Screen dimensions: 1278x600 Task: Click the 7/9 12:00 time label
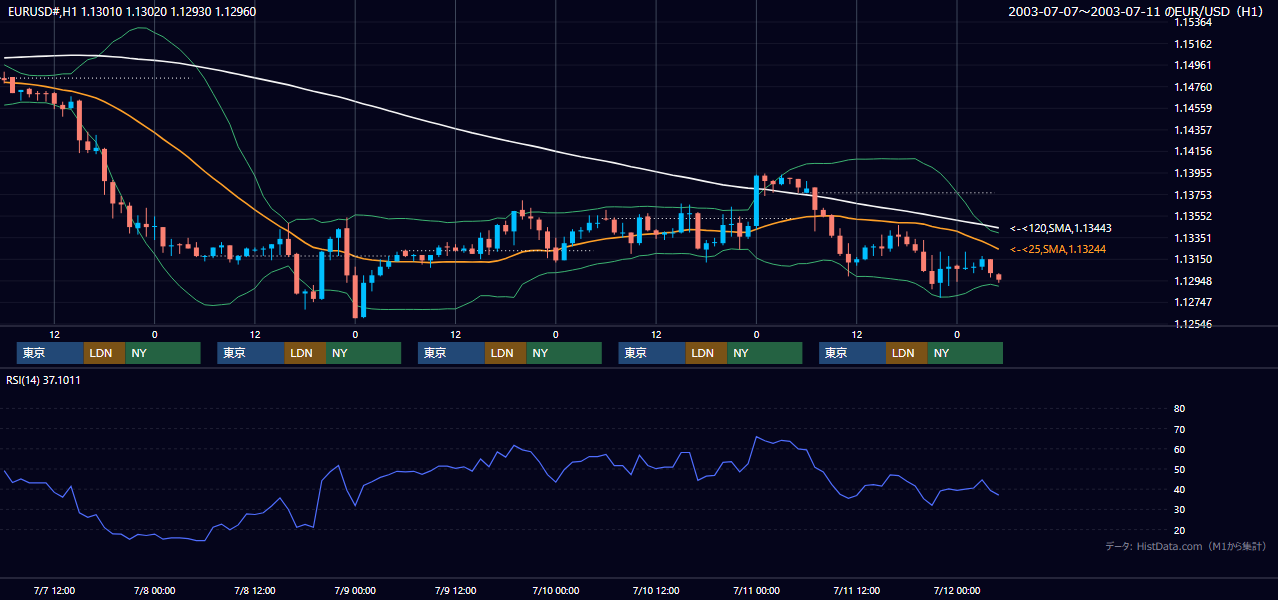[455, 590]
